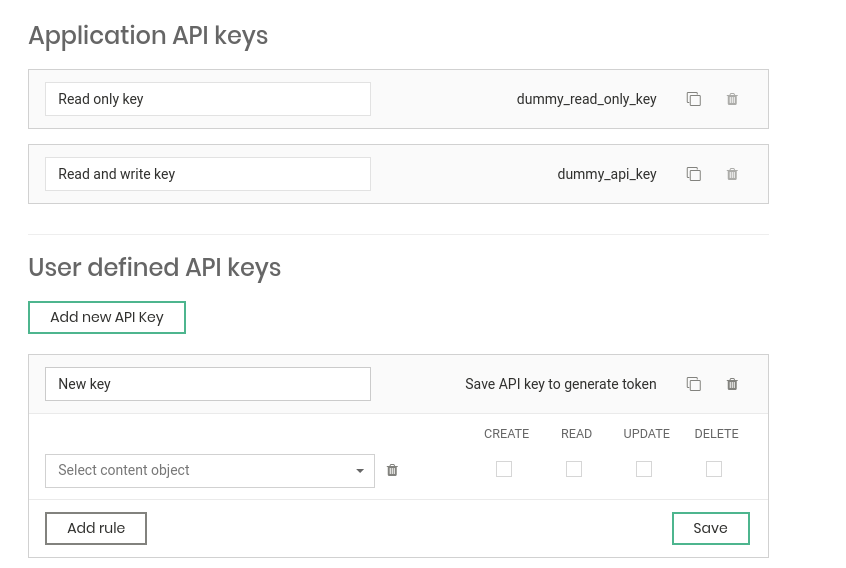Toggle the DELETE permission checkbox
This screenshot has width=846, height=568.
point(714,469)
